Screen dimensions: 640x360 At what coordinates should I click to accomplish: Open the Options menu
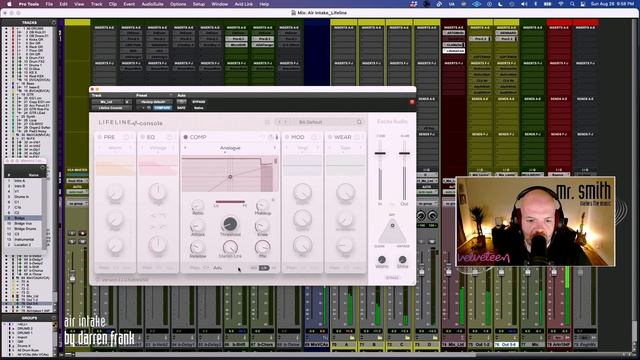tap(178, 4)
